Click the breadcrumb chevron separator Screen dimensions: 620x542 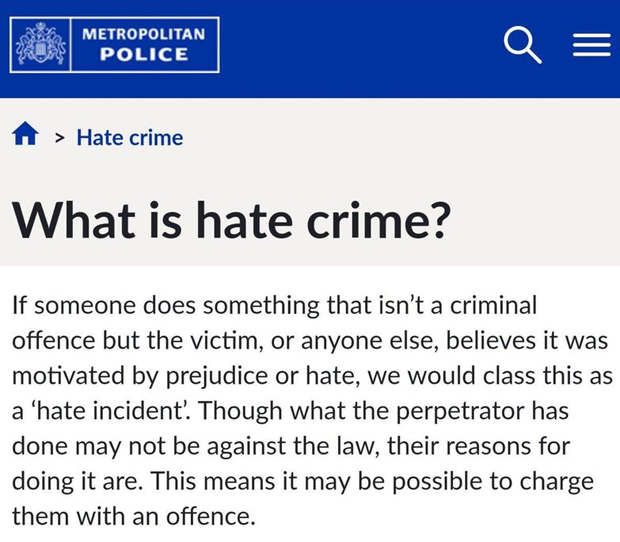59,138
